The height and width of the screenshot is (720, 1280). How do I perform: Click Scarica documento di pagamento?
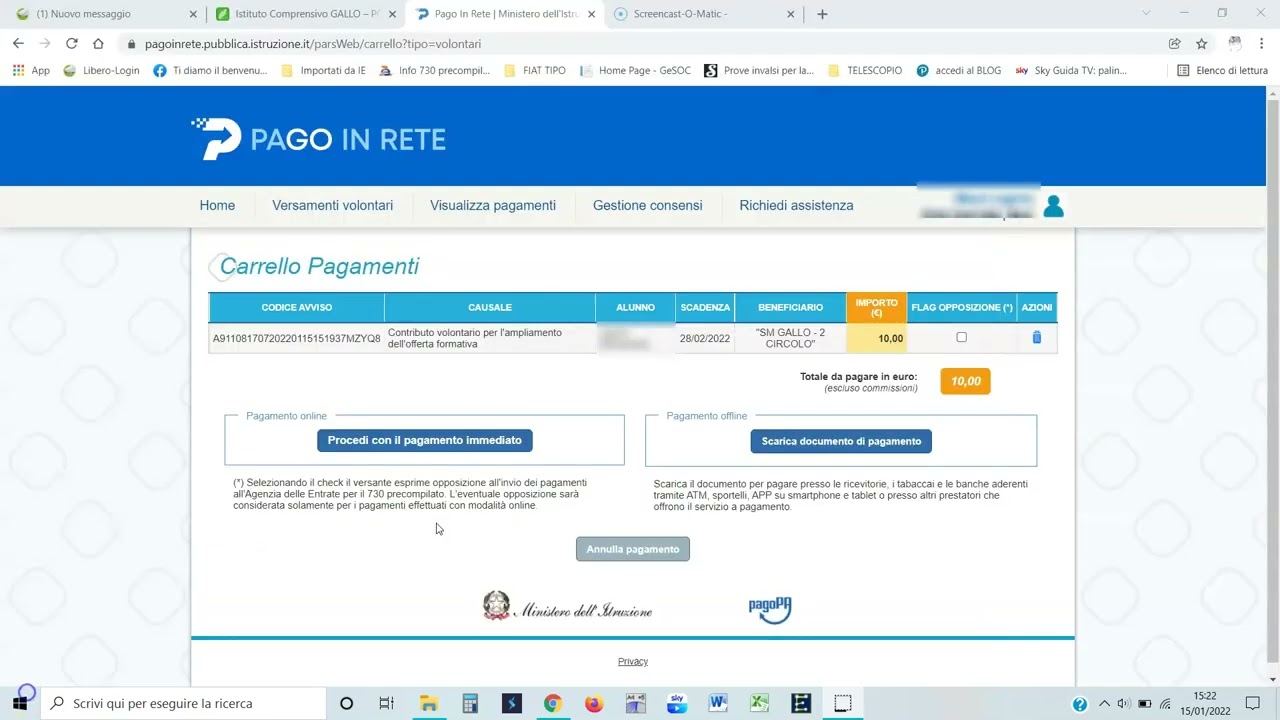pyautogui.click(x=841, y=441)
